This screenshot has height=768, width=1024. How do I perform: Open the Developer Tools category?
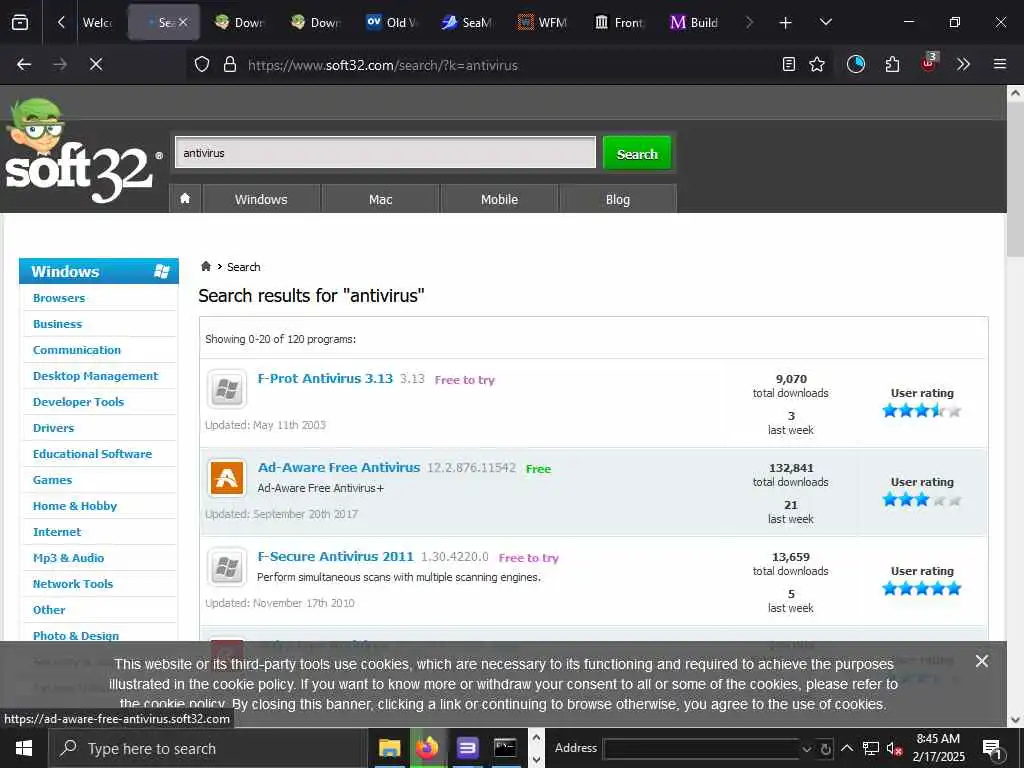(78, 402)
